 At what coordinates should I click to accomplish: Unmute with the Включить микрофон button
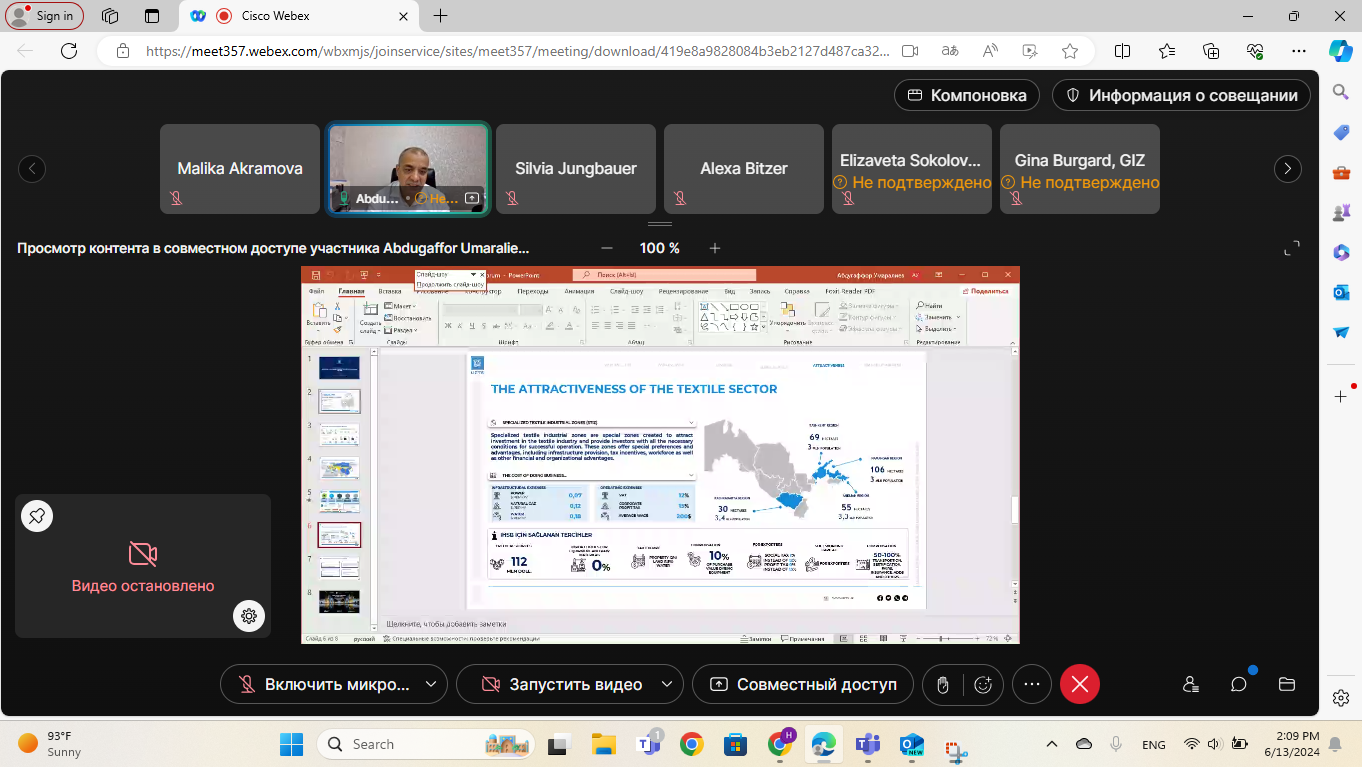tap(325, 684)
